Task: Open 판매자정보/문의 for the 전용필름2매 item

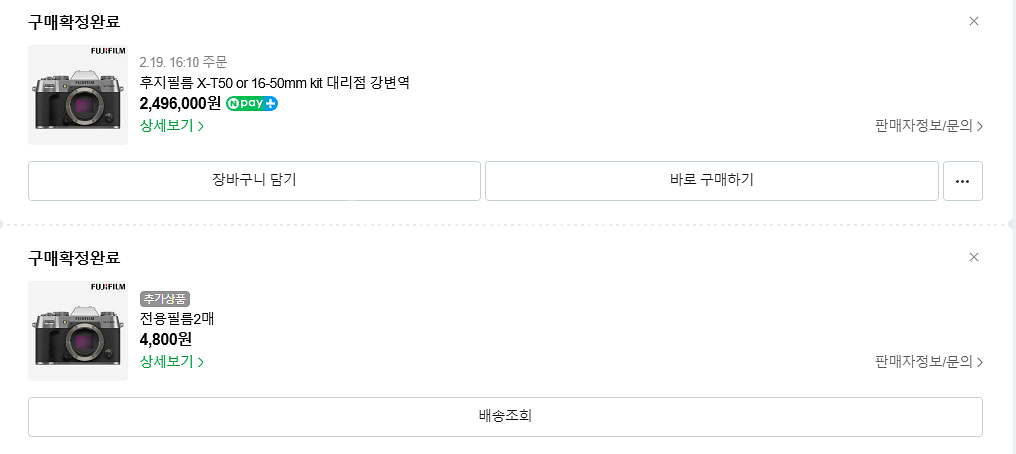Action: pyautogui.click(x=929, y=362)
